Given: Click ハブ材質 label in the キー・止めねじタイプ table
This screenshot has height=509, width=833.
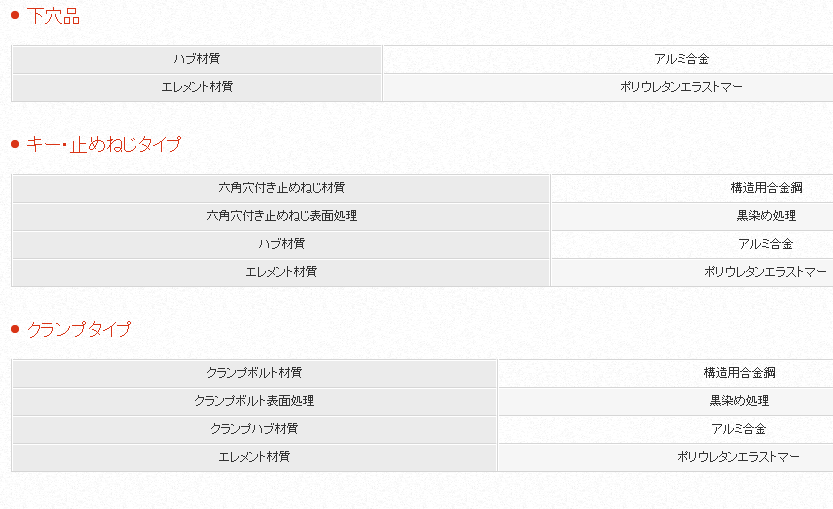Looking at the screenshot, I should 281,244.
